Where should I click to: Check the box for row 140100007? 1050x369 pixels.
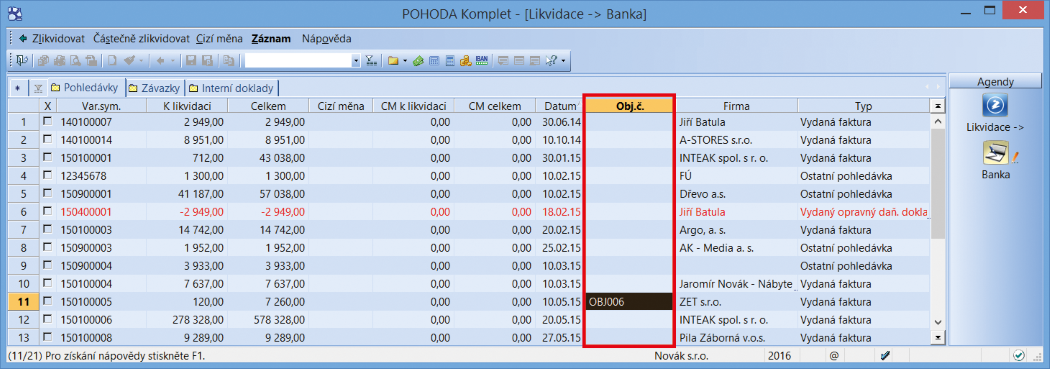tap(47, 122)
